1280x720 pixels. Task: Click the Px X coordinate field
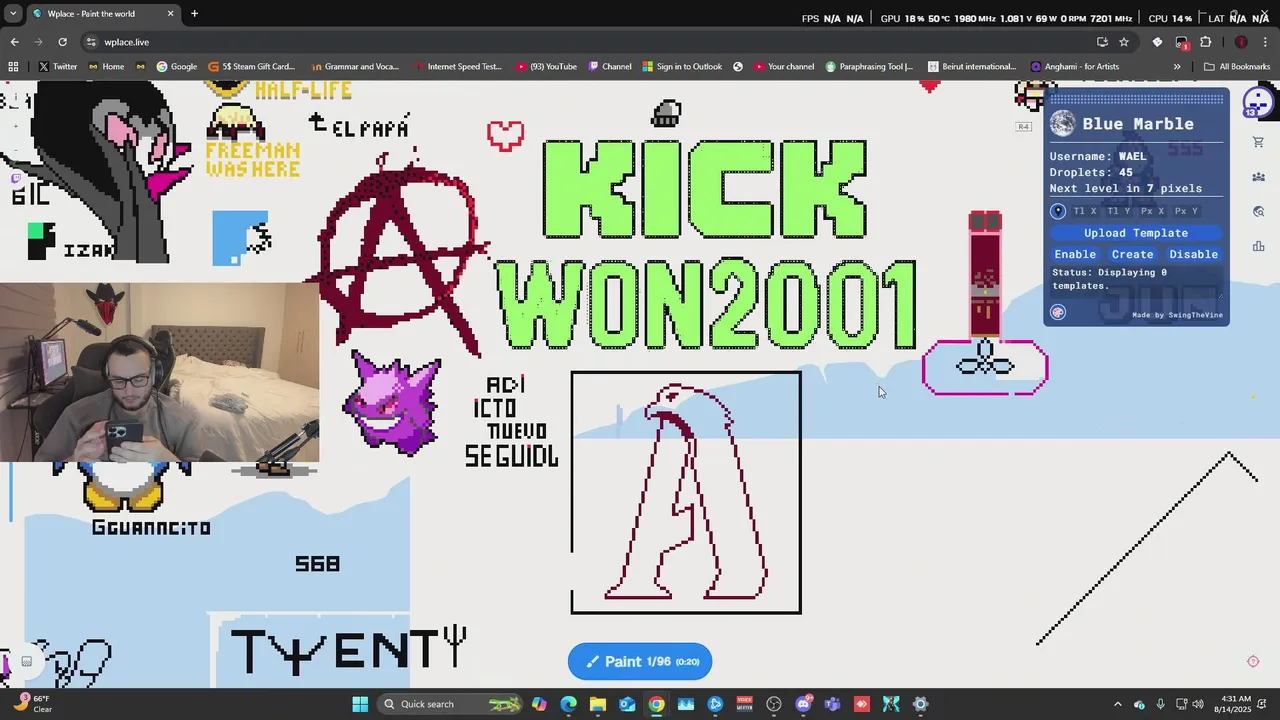tap(1152, 211)
